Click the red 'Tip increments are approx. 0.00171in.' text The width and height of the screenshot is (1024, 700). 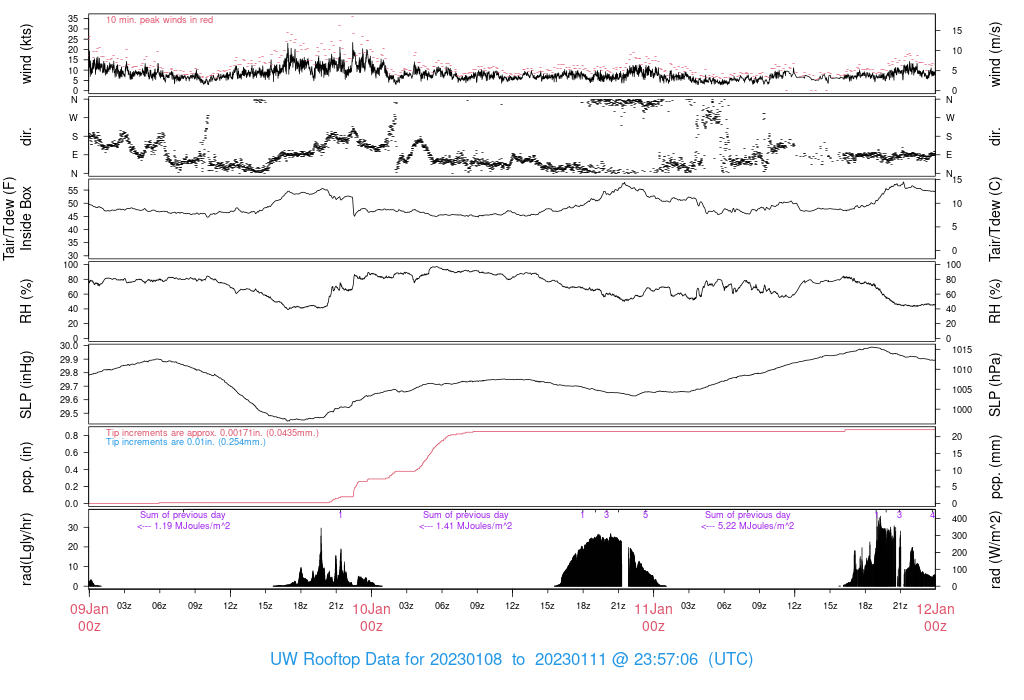[212, 432]
